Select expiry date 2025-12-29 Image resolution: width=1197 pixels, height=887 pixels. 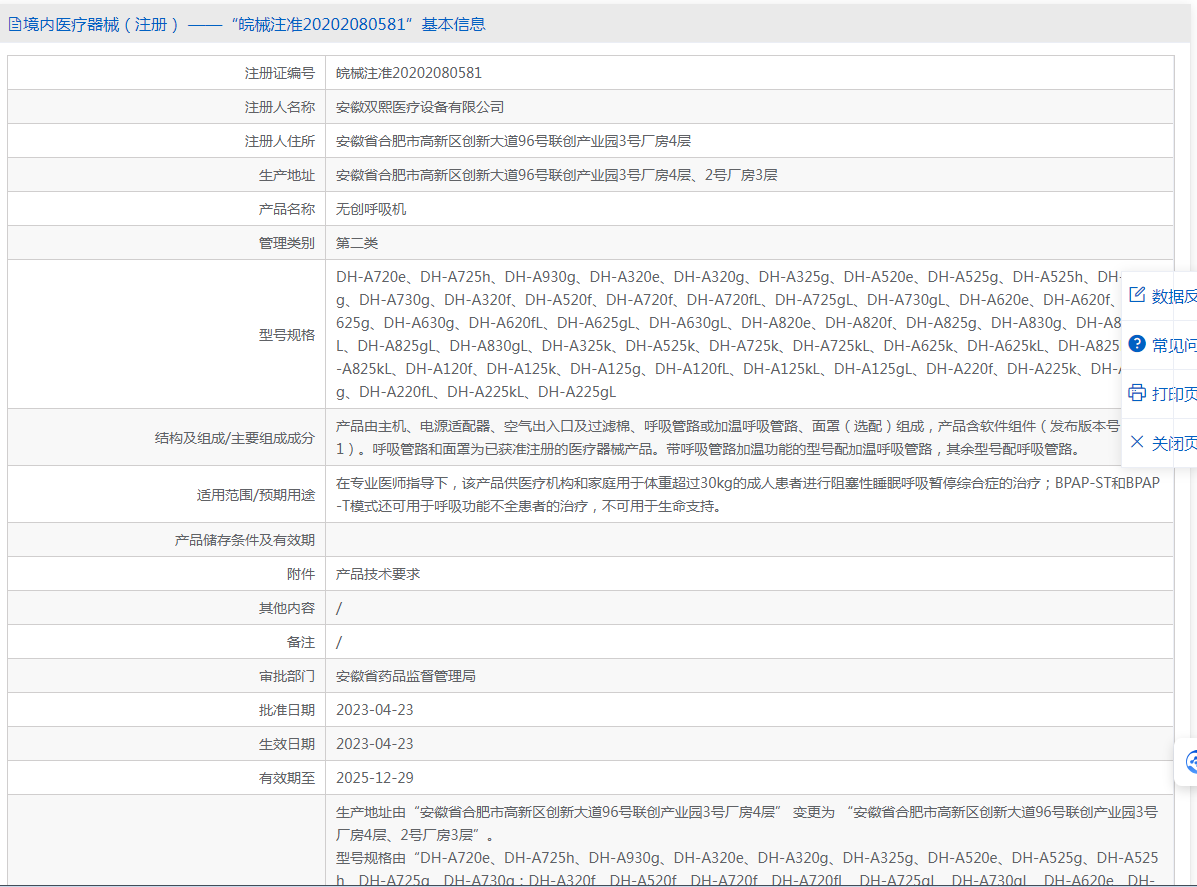coord(375,778)
